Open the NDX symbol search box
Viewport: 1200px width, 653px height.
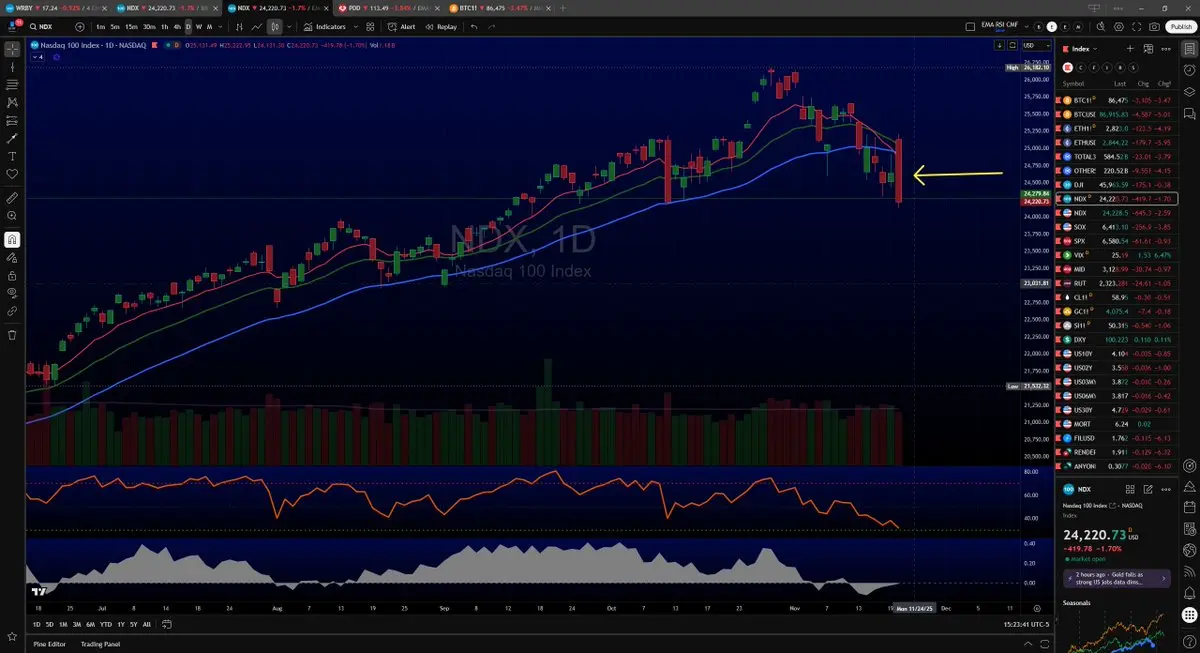pyautogui.click(x=49, y=27)
